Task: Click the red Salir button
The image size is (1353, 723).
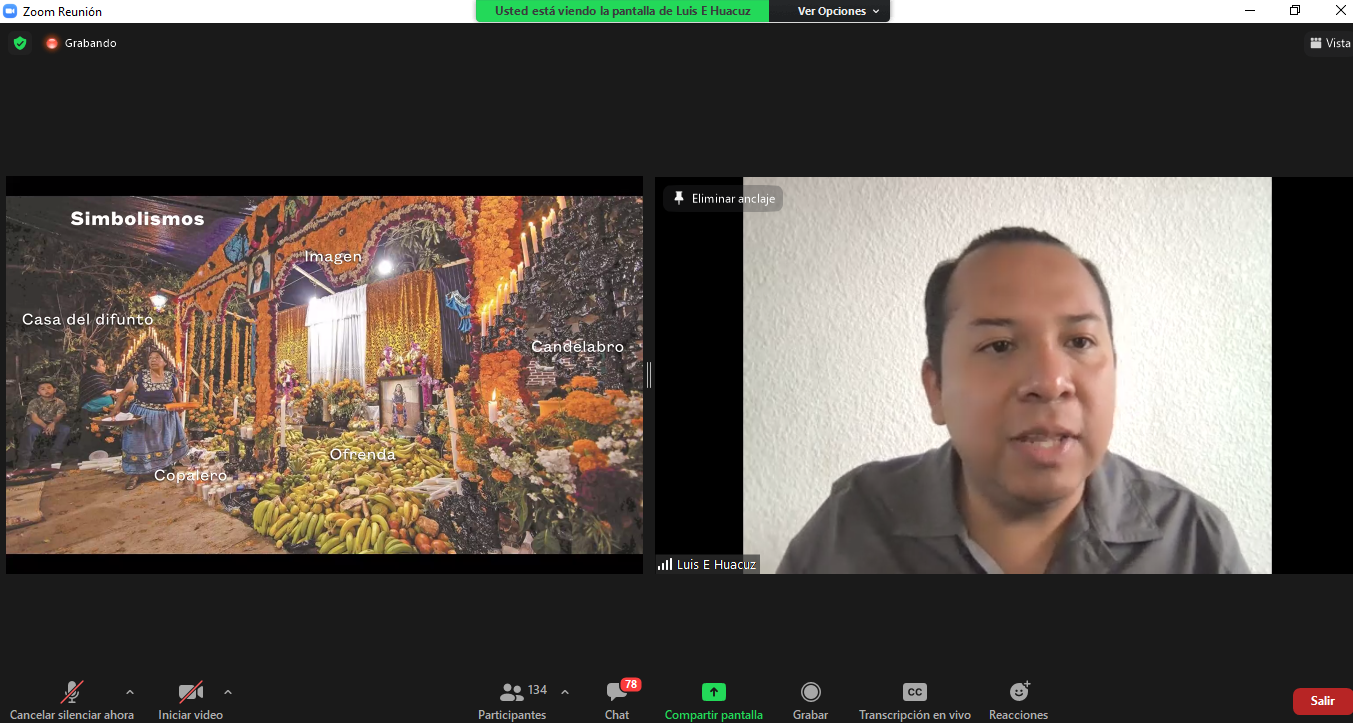Action: (1323, 701)
